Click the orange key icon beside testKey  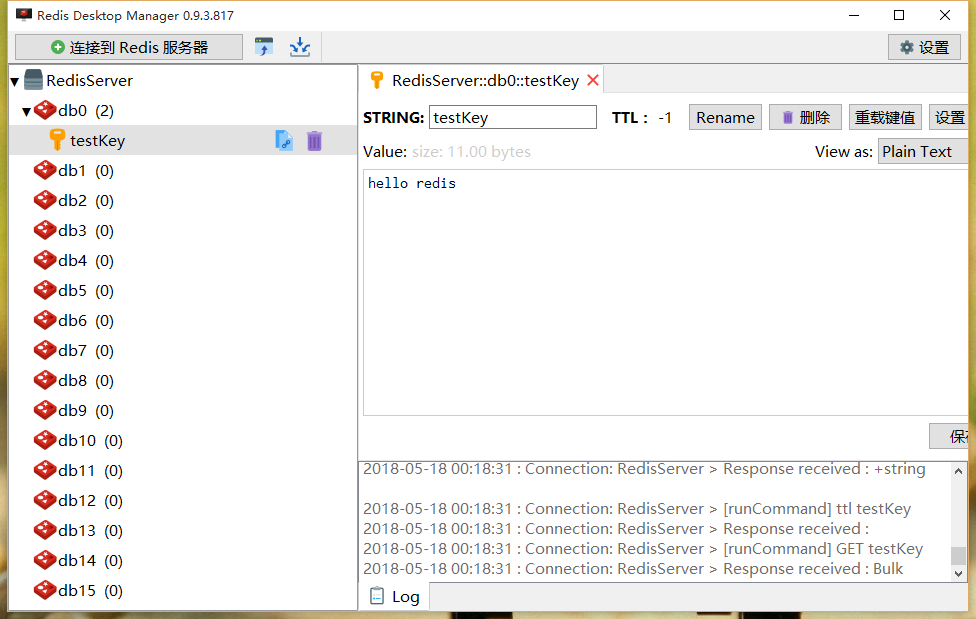pyautogui.click(x=57, y=140)
